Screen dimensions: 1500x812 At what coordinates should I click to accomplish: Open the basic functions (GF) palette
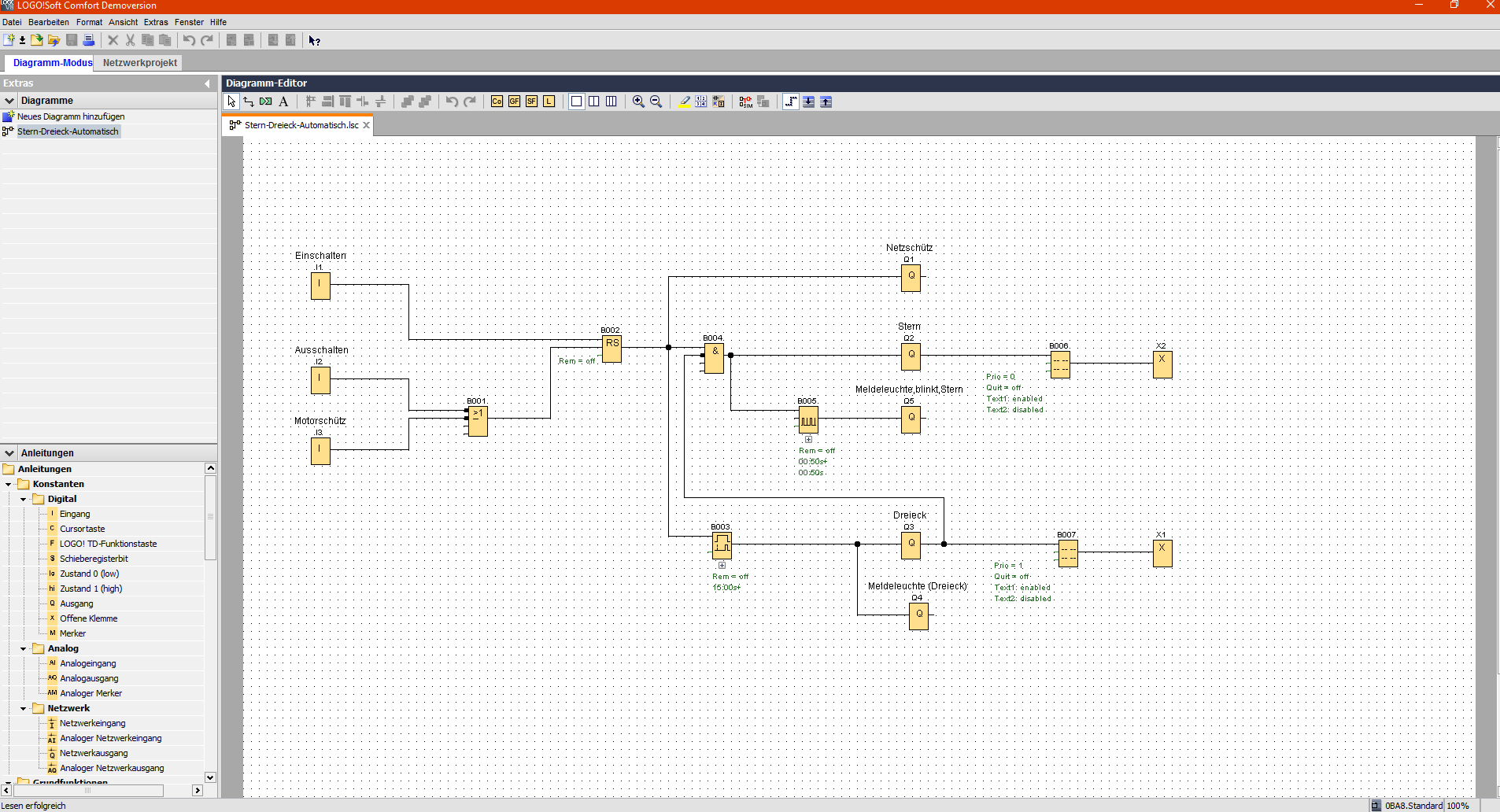(514, 101)
